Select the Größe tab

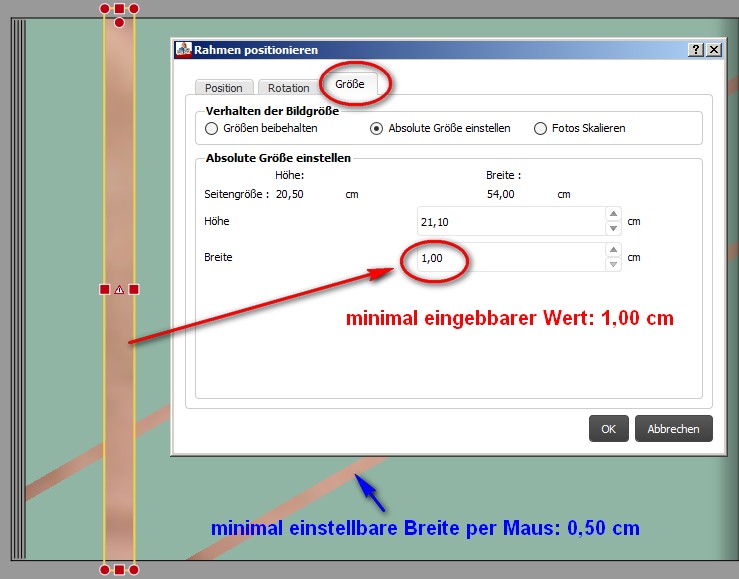click(x=350, y=84)
